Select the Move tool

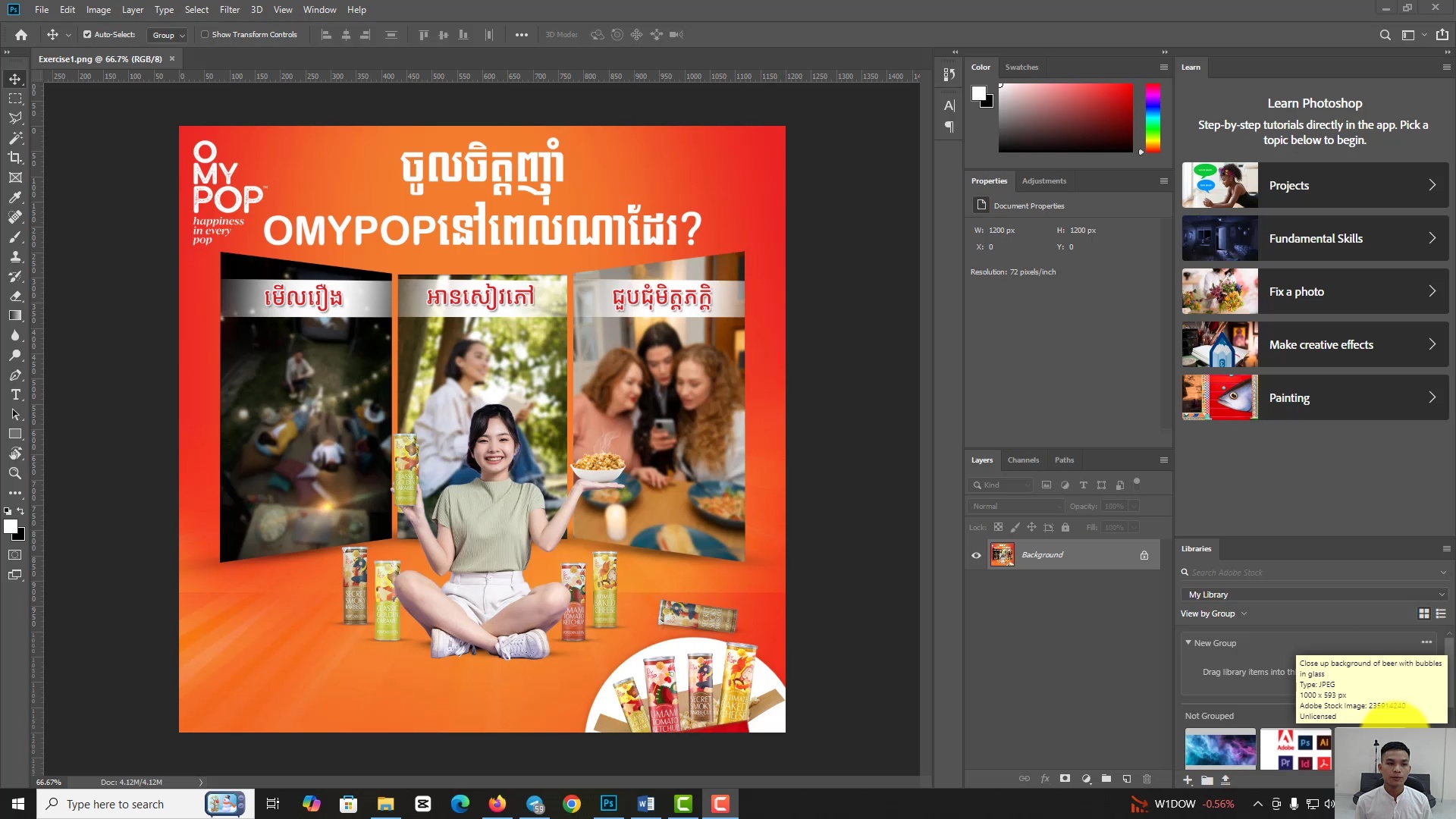click(x=15, y=79)
